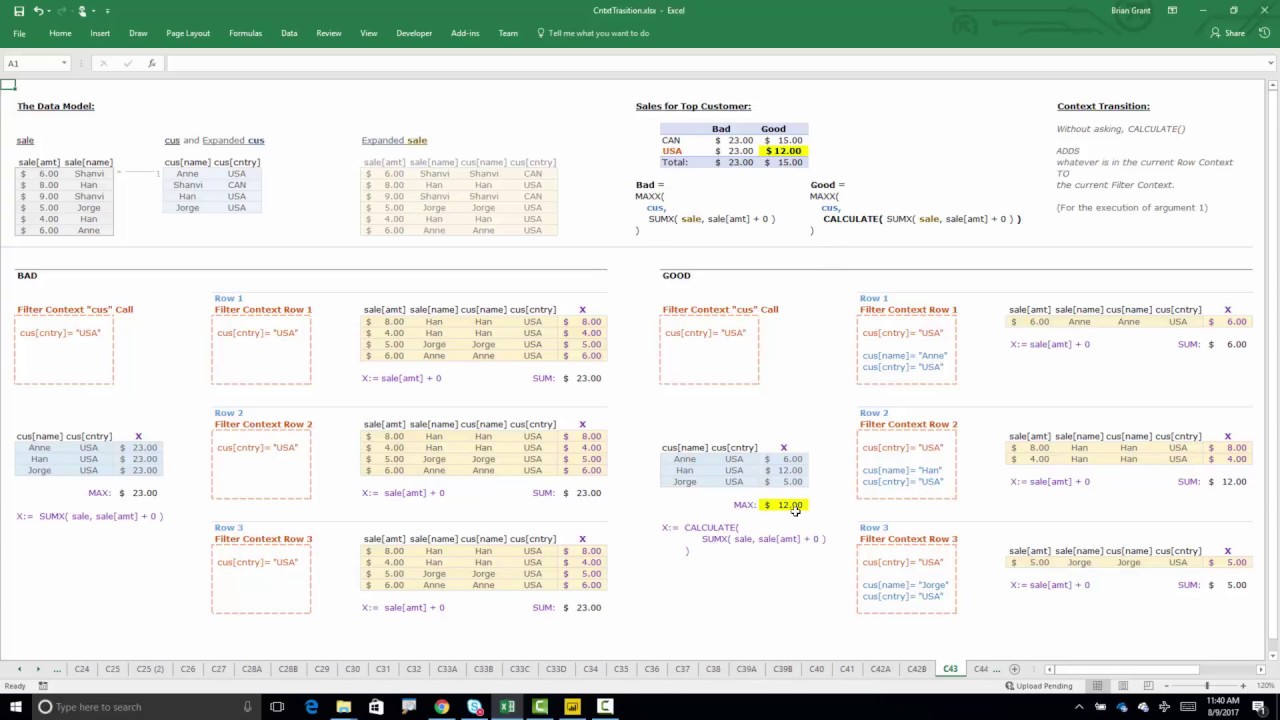Click the Cancel formula X icon
Screen dimensions: 1280x720
pyautogui.click(x=103, y=63)
